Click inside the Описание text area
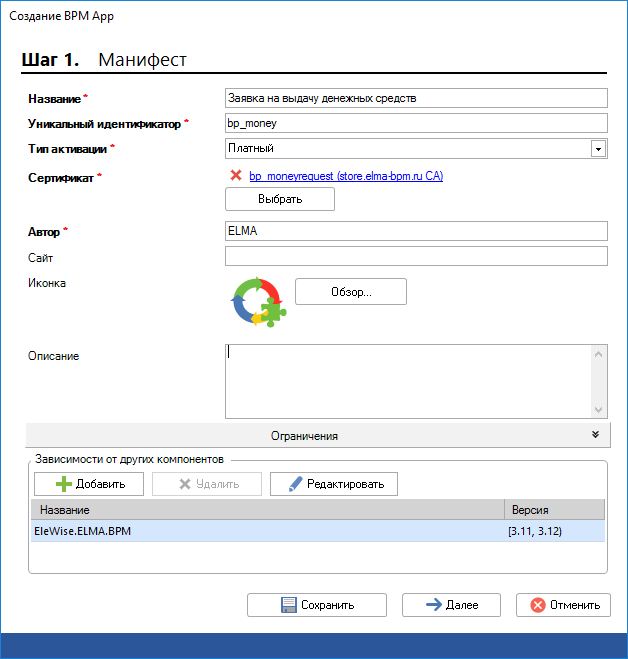This screenshot has width=628, height=659. pos(408,381)
